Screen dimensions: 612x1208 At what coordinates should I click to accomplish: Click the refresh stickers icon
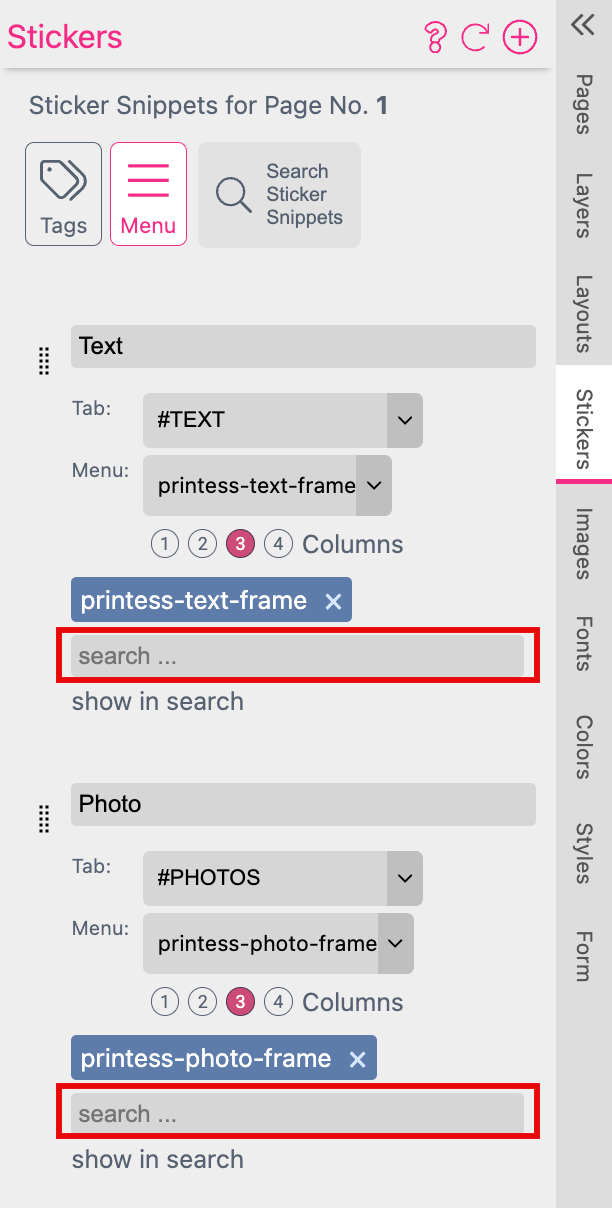[475, 38]
